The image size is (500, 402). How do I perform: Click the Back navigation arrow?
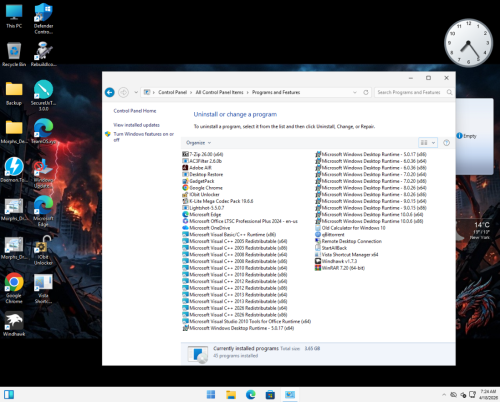(x=110, y=92)
